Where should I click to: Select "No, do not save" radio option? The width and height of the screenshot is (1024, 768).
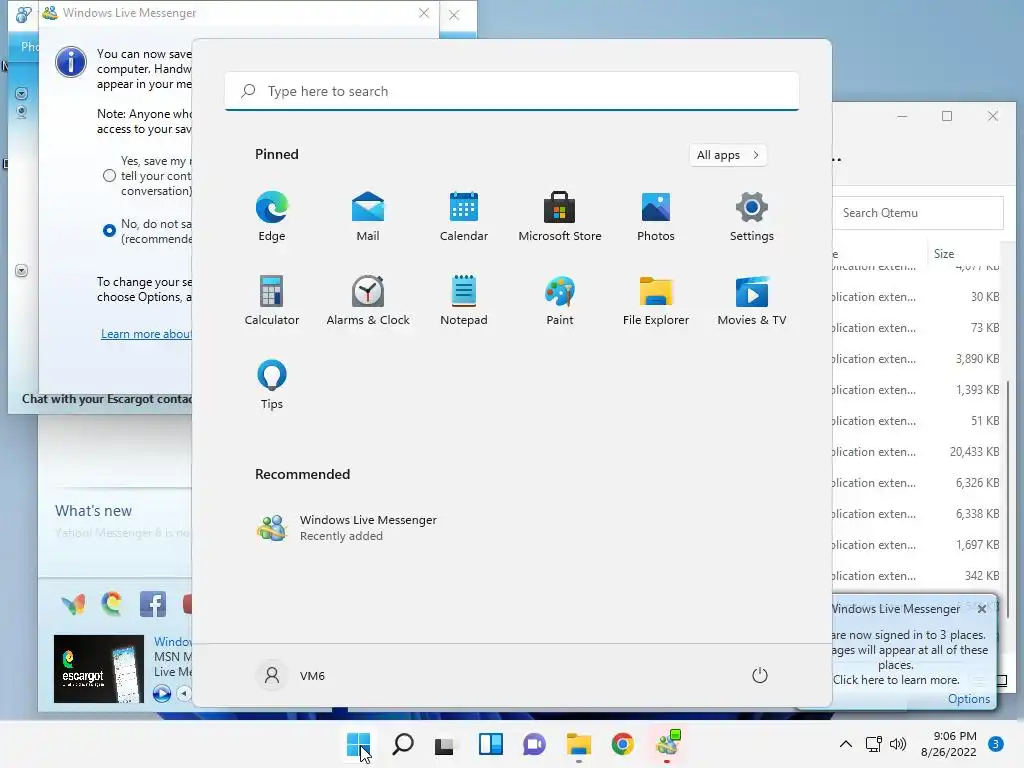[x=109, y=231]
